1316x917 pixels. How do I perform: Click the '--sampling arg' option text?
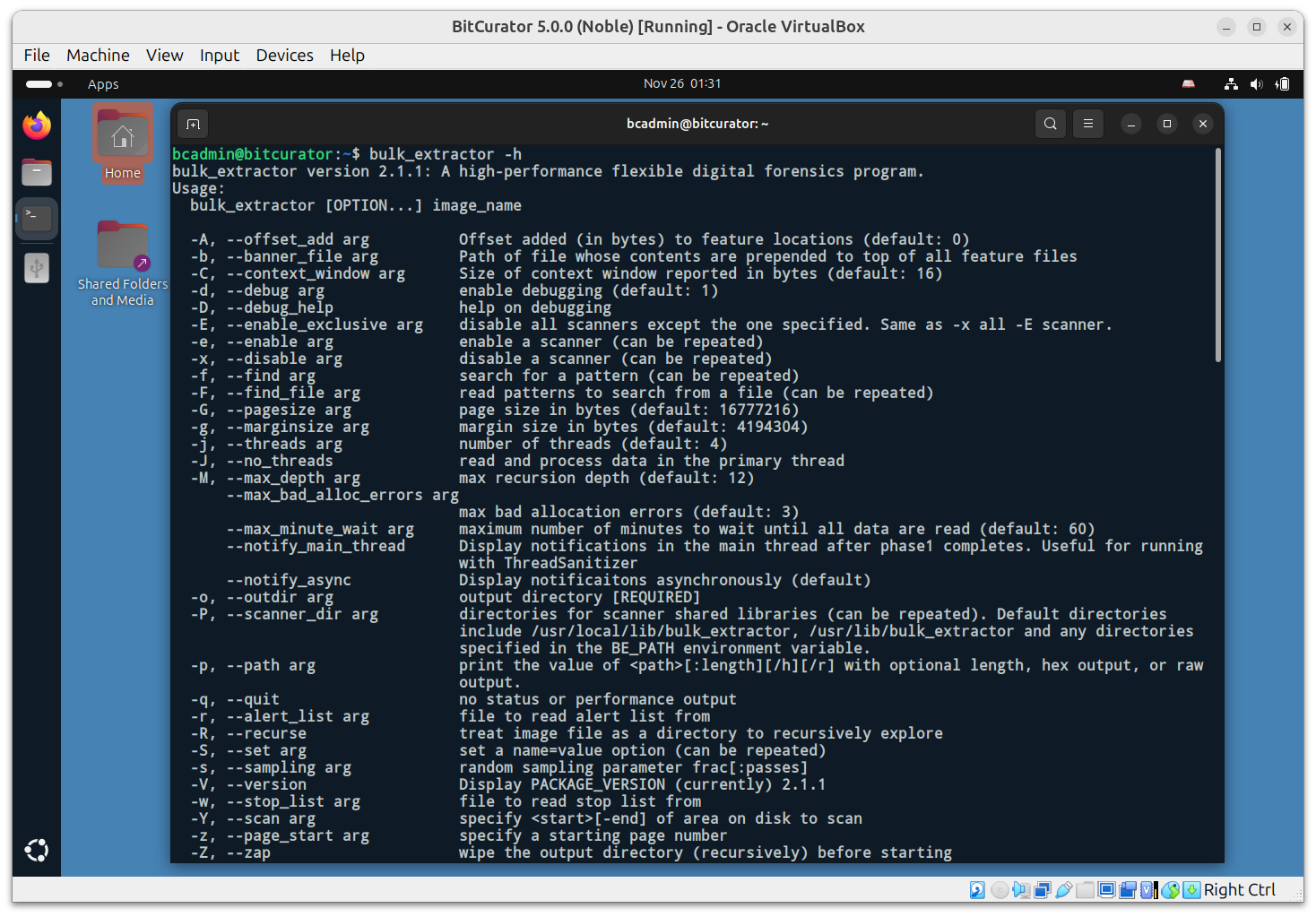point(289,767)
